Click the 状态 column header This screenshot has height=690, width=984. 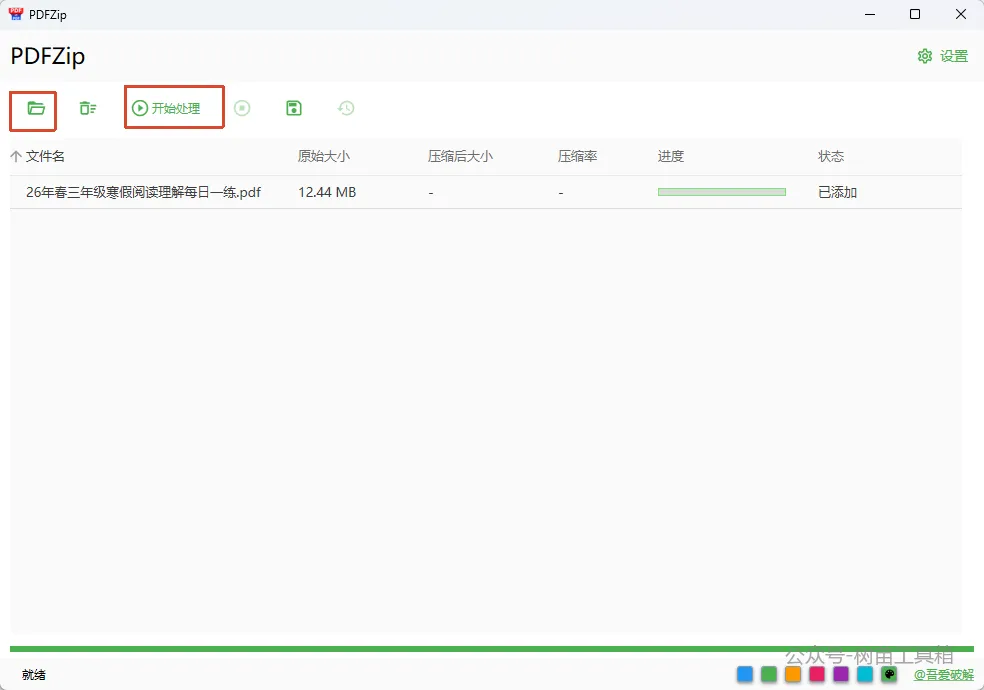831,156
